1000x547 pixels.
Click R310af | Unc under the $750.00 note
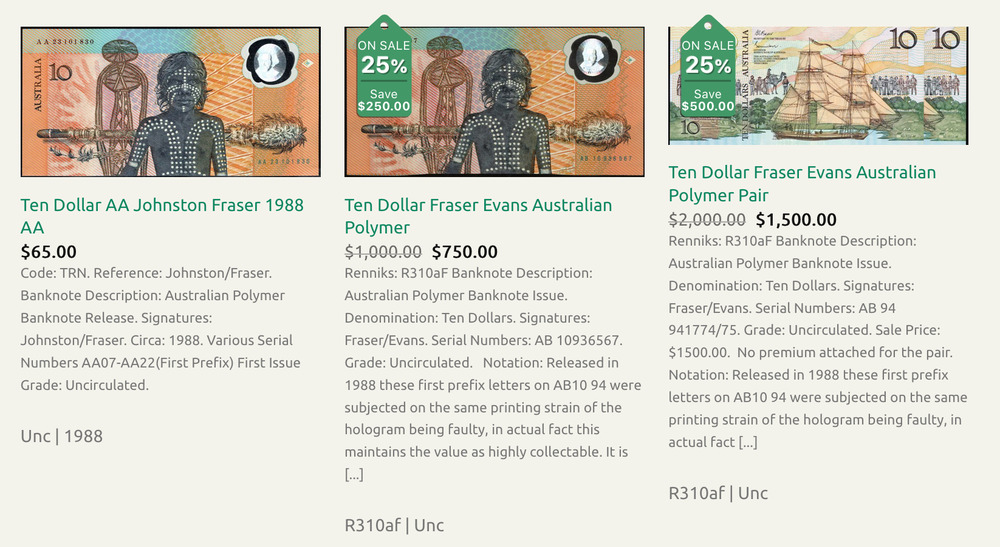coord(394,525)
